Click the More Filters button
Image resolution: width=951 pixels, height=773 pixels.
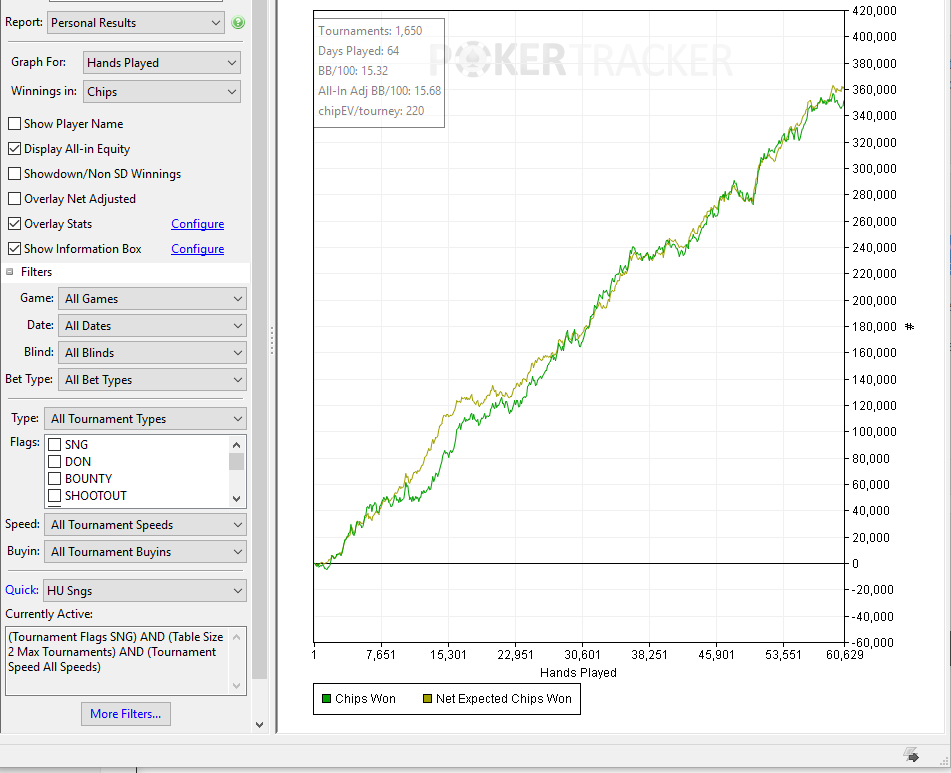click(126, 714)
